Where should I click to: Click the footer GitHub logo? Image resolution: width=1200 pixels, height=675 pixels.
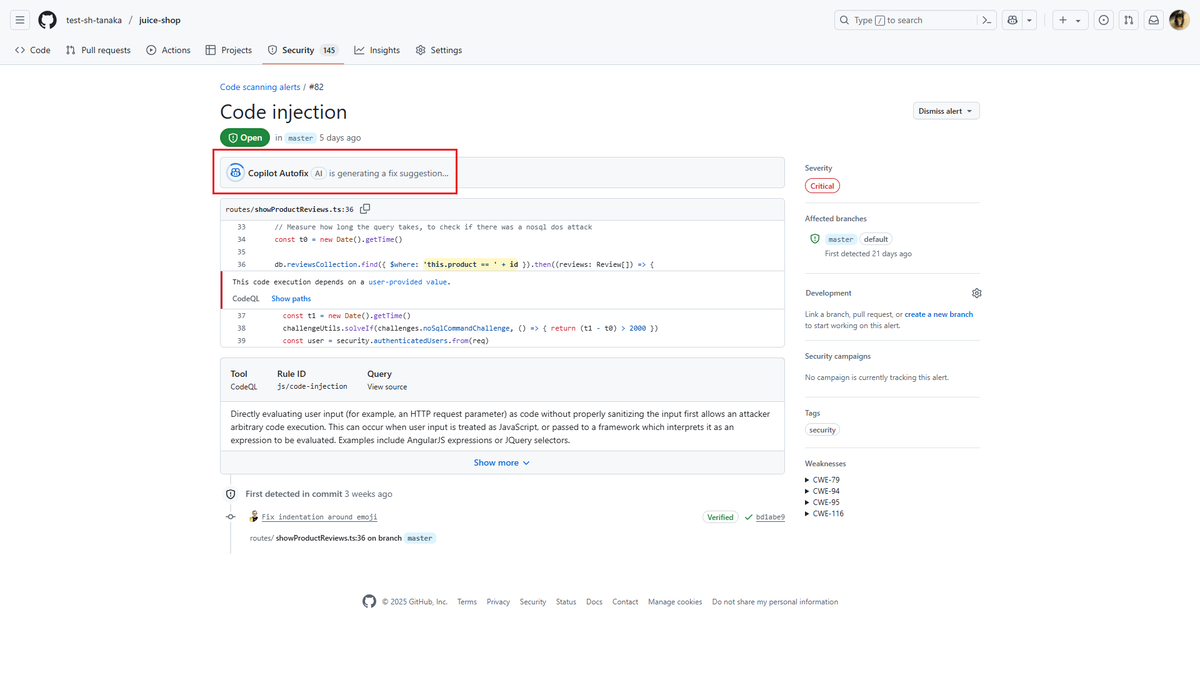click(x=369, y=602)
